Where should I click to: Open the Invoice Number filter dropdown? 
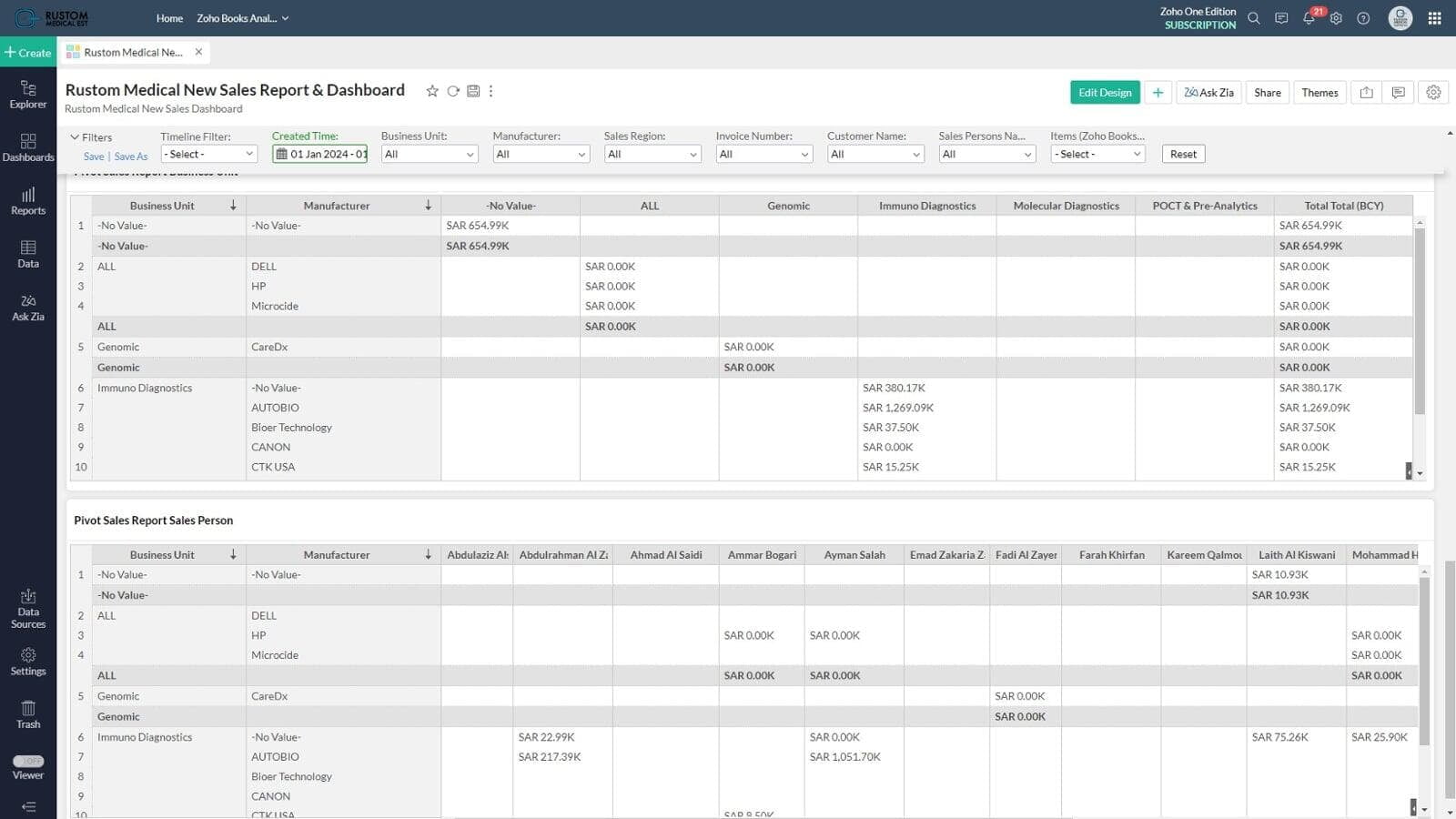[x=764, y=154]
